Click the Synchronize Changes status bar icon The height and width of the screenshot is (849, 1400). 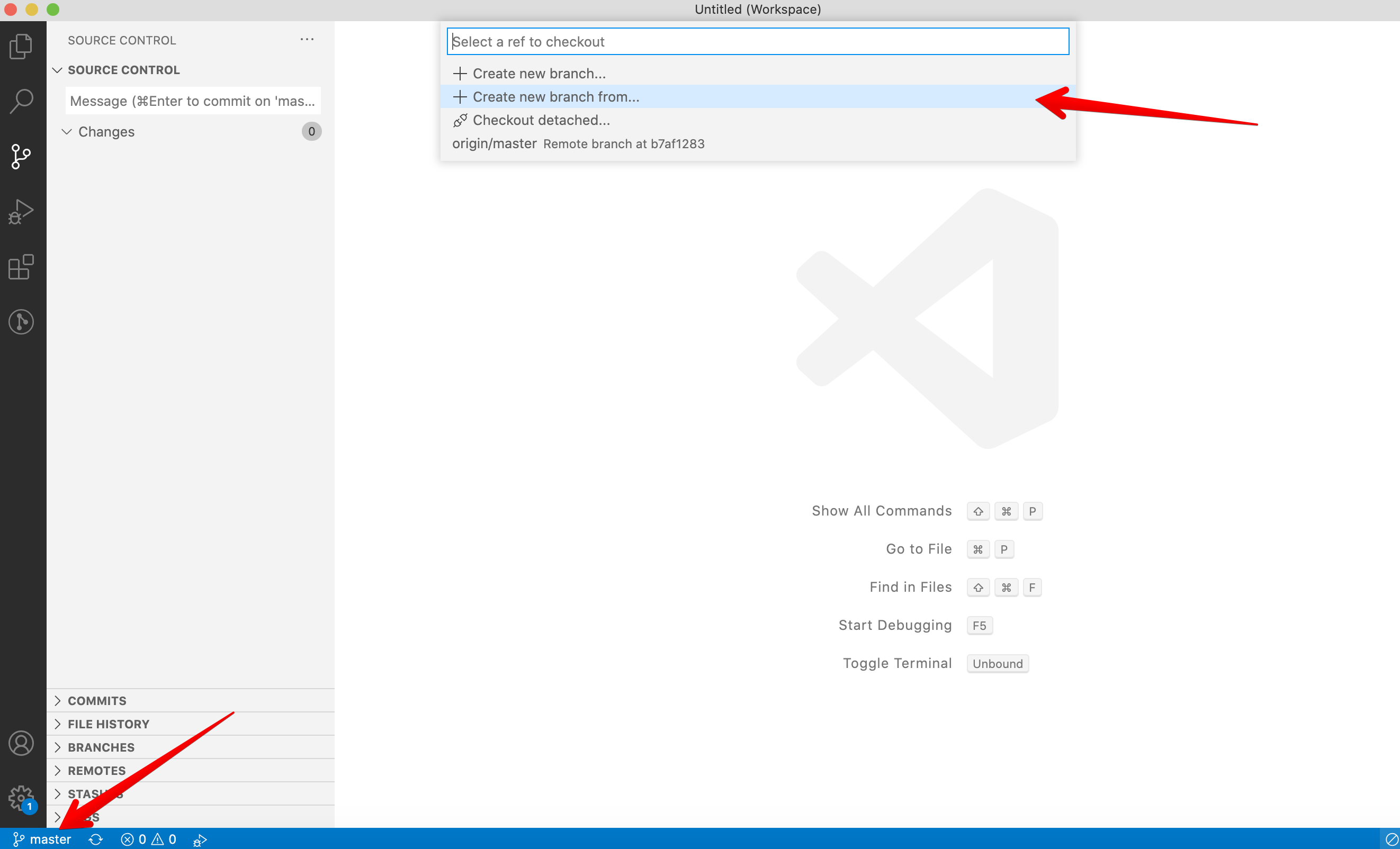[x=95, y=839]
